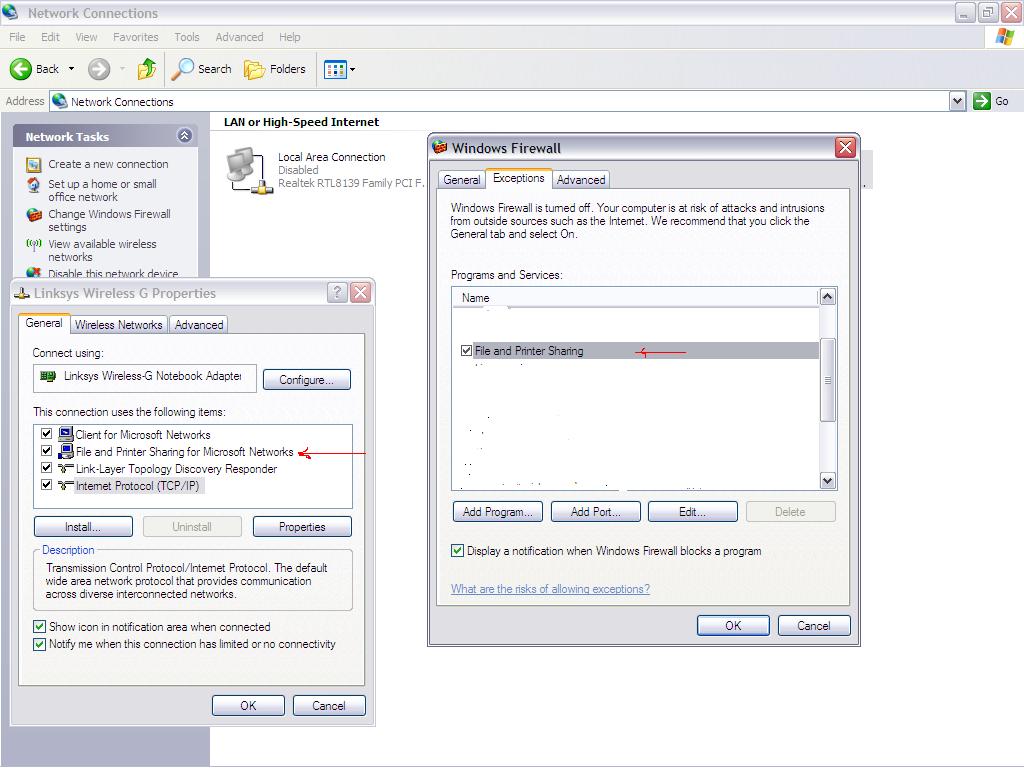Toggle Show icon in notification area
1024x768 pixels.
point(39,627)
